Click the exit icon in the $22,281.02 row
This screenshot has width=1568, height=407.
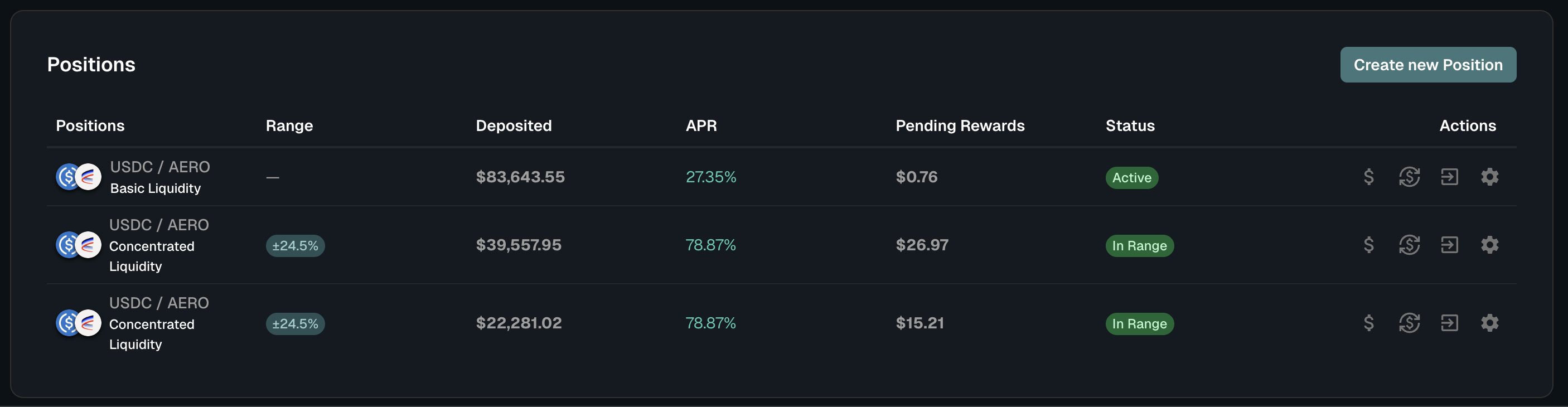1449,323
